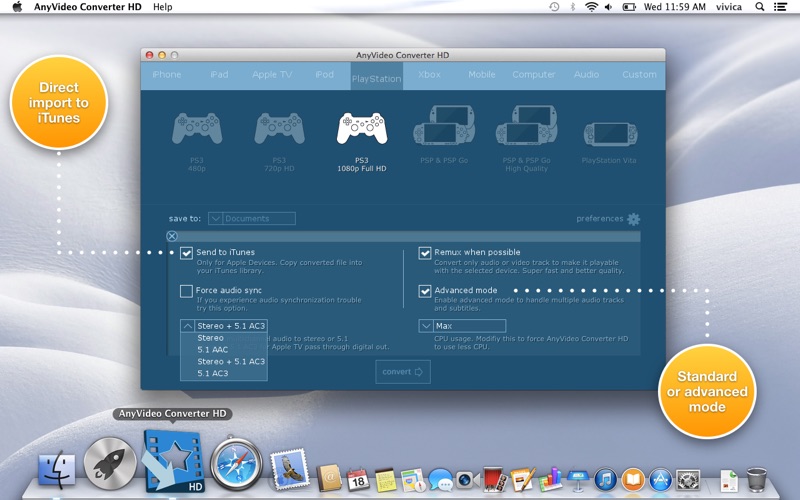Open Launchpad rocket icon in Dock
Screen dimensions: 800x500
coord(110,464)
